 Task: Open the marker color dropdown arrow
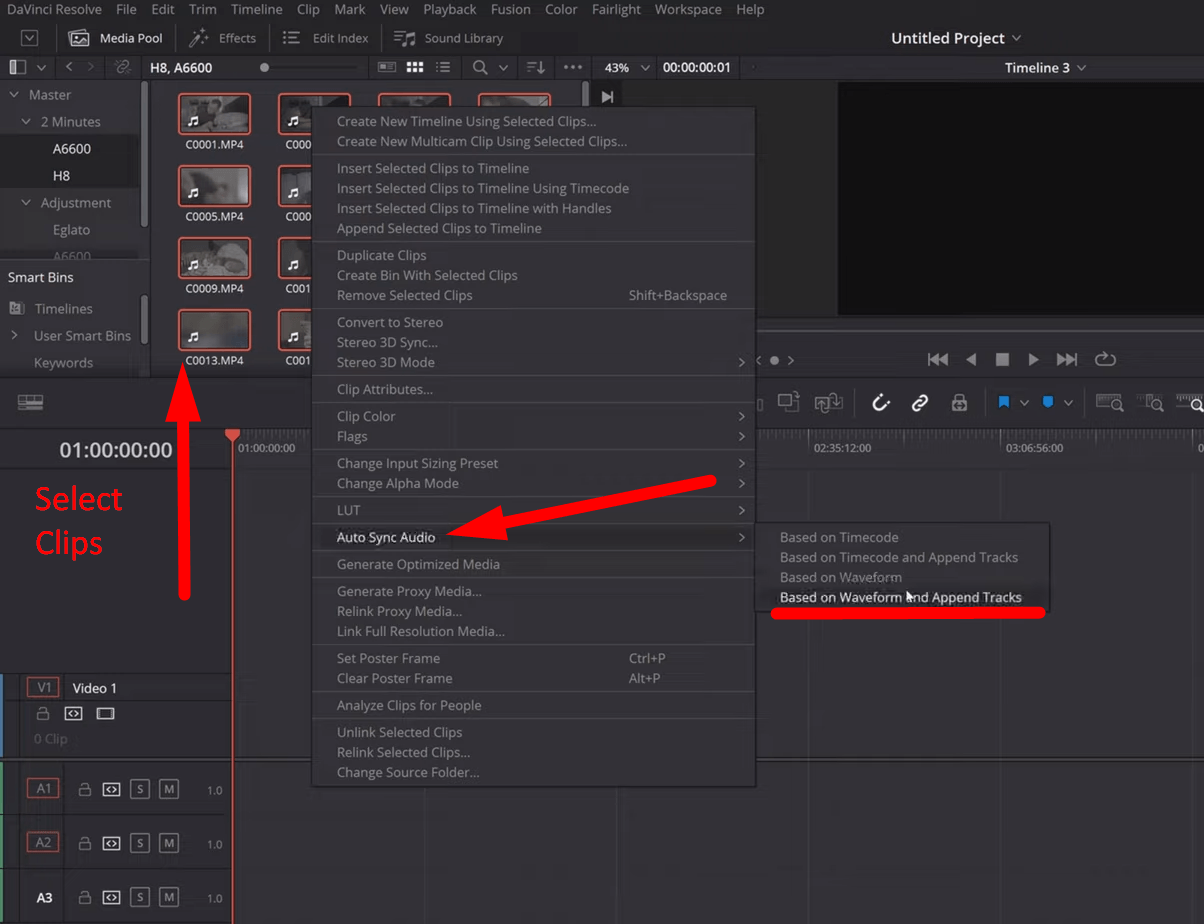1068,403
